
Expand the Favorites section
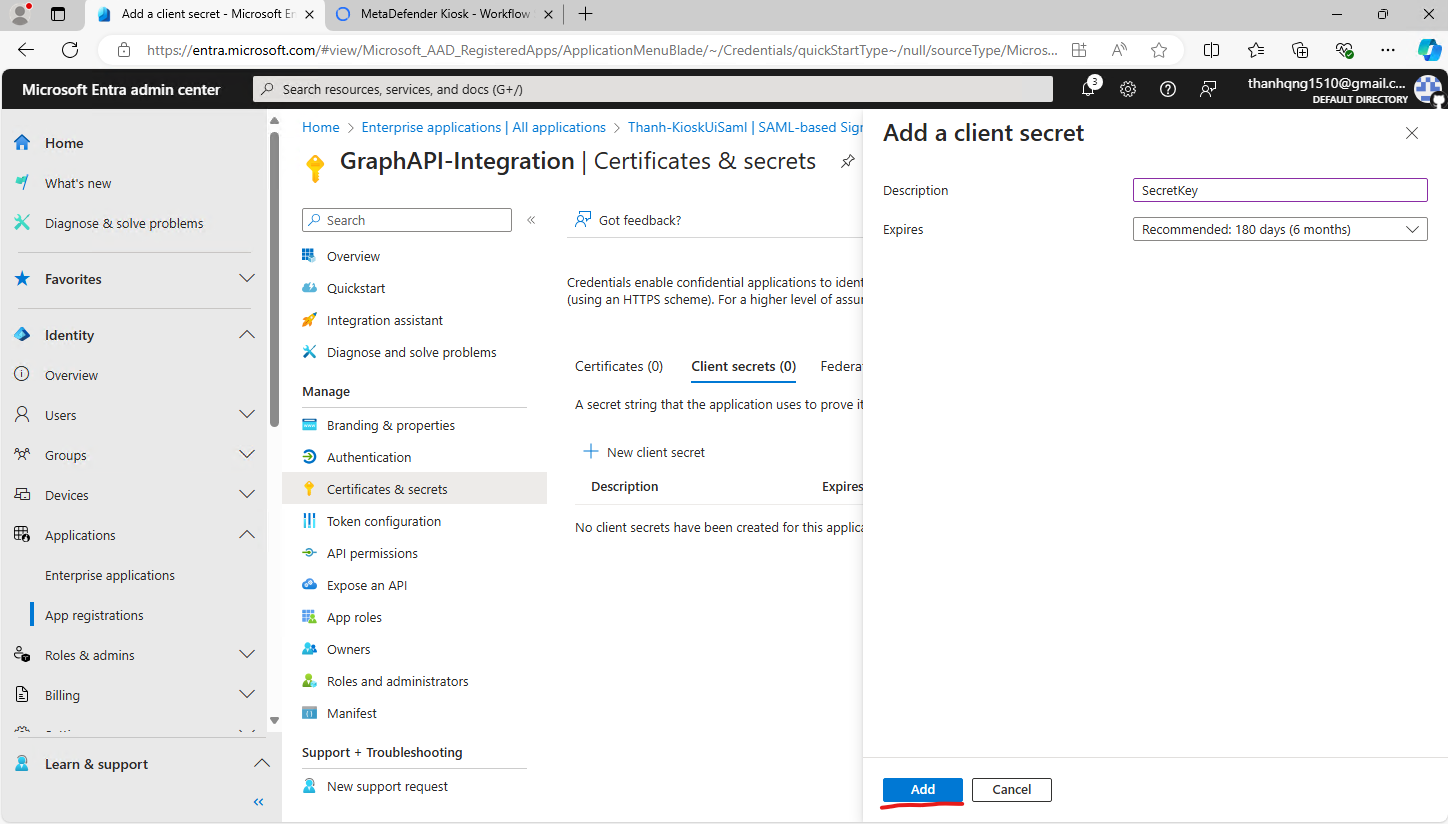[x=247, y=278]
